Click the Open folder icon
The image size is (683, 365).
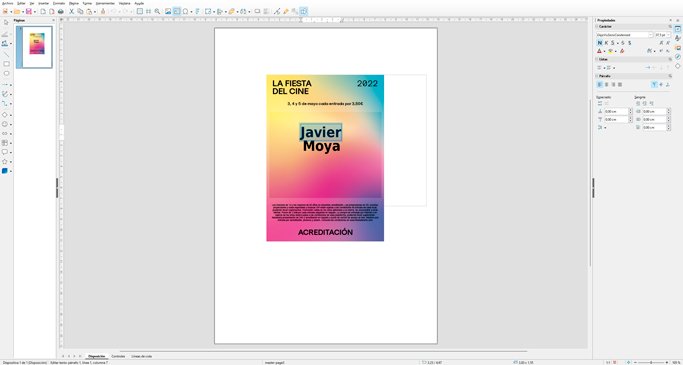17,11
